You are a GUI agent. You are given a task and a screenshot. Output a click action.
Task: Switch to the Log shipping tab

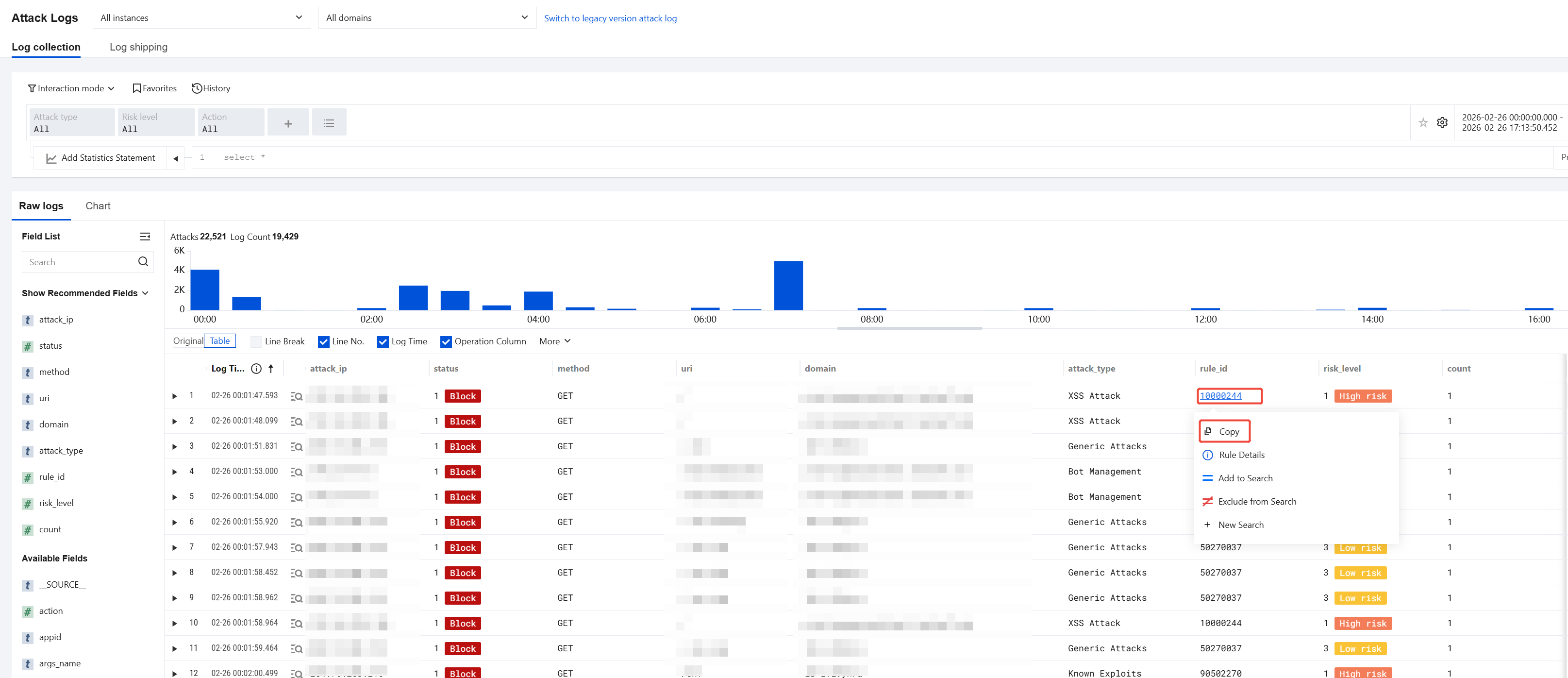point(138,47)
